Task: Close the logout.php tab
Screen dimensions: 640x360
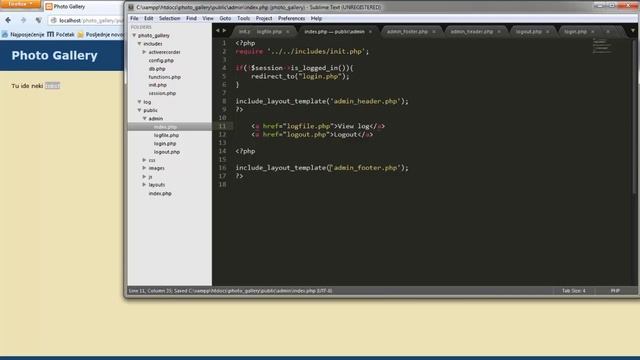Action: (547, 32)
